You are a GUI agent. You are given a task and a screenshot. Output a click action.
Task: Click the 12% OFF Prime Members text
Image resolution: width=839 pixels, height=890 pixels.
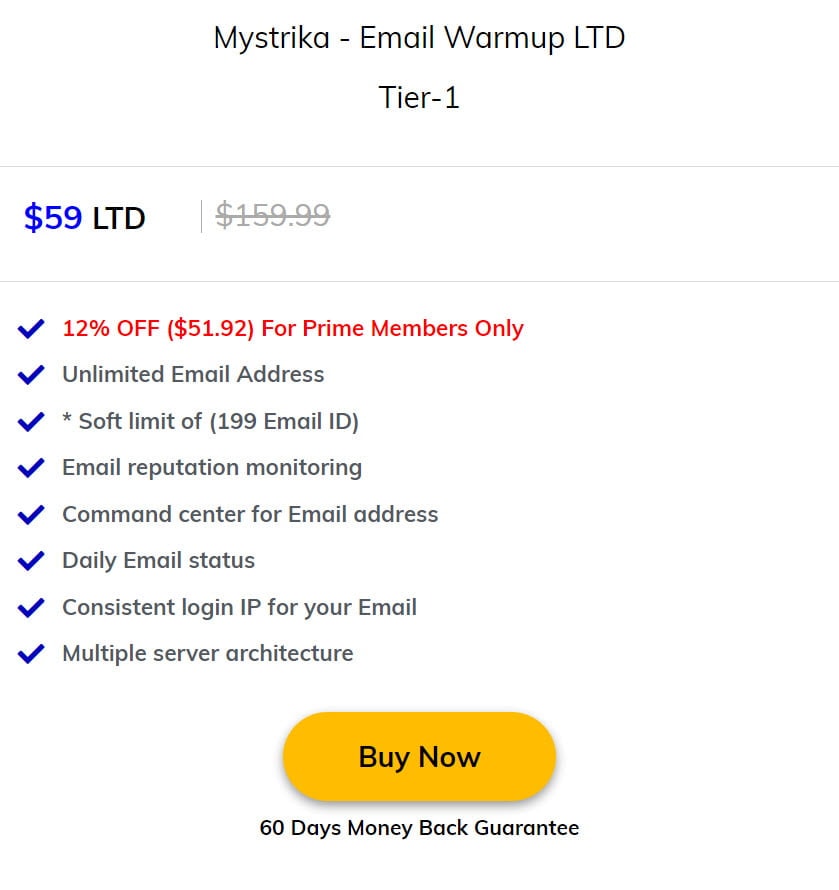(293, 328)
